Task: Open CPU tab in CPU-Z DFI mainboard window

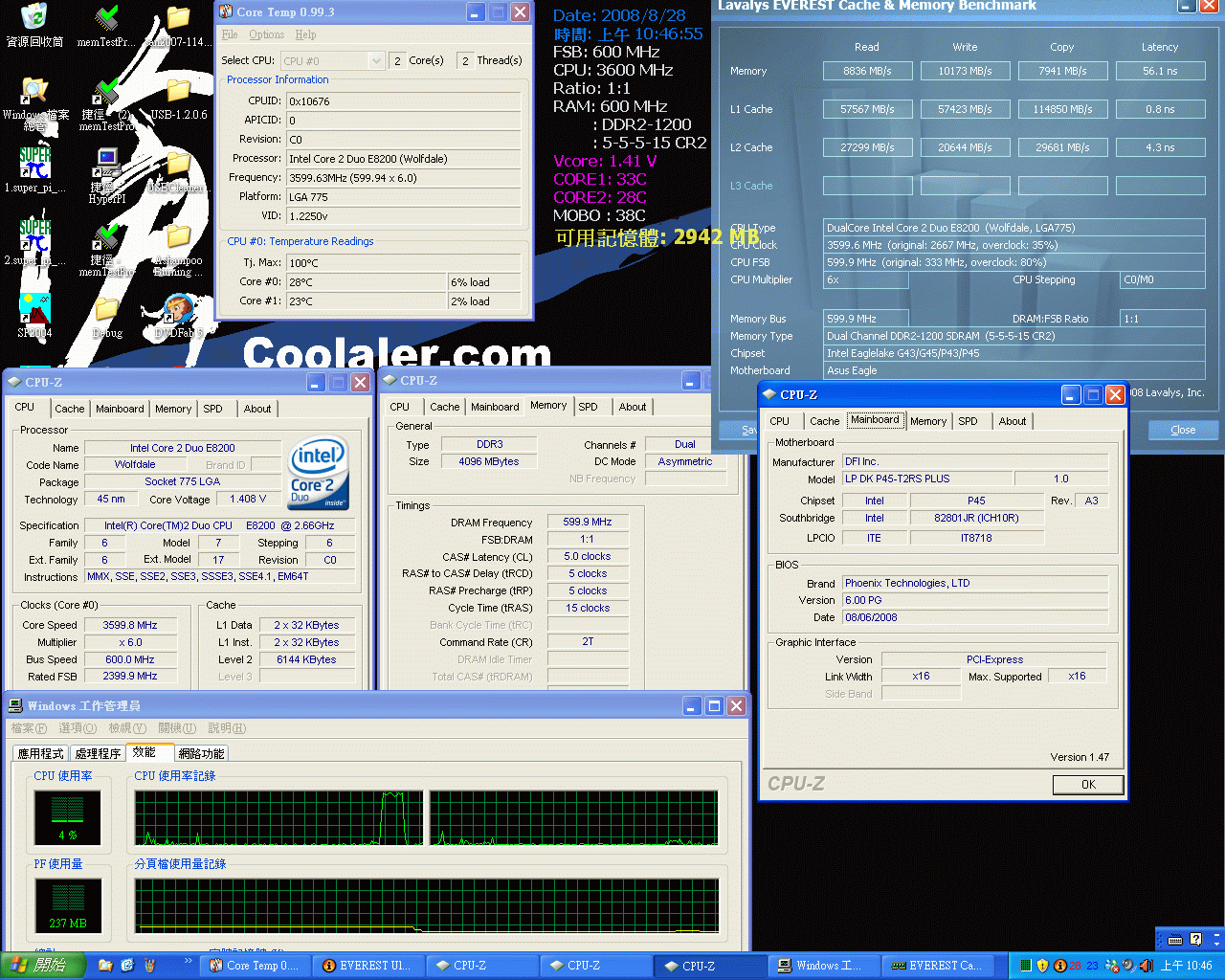Action: pos(780,421)
